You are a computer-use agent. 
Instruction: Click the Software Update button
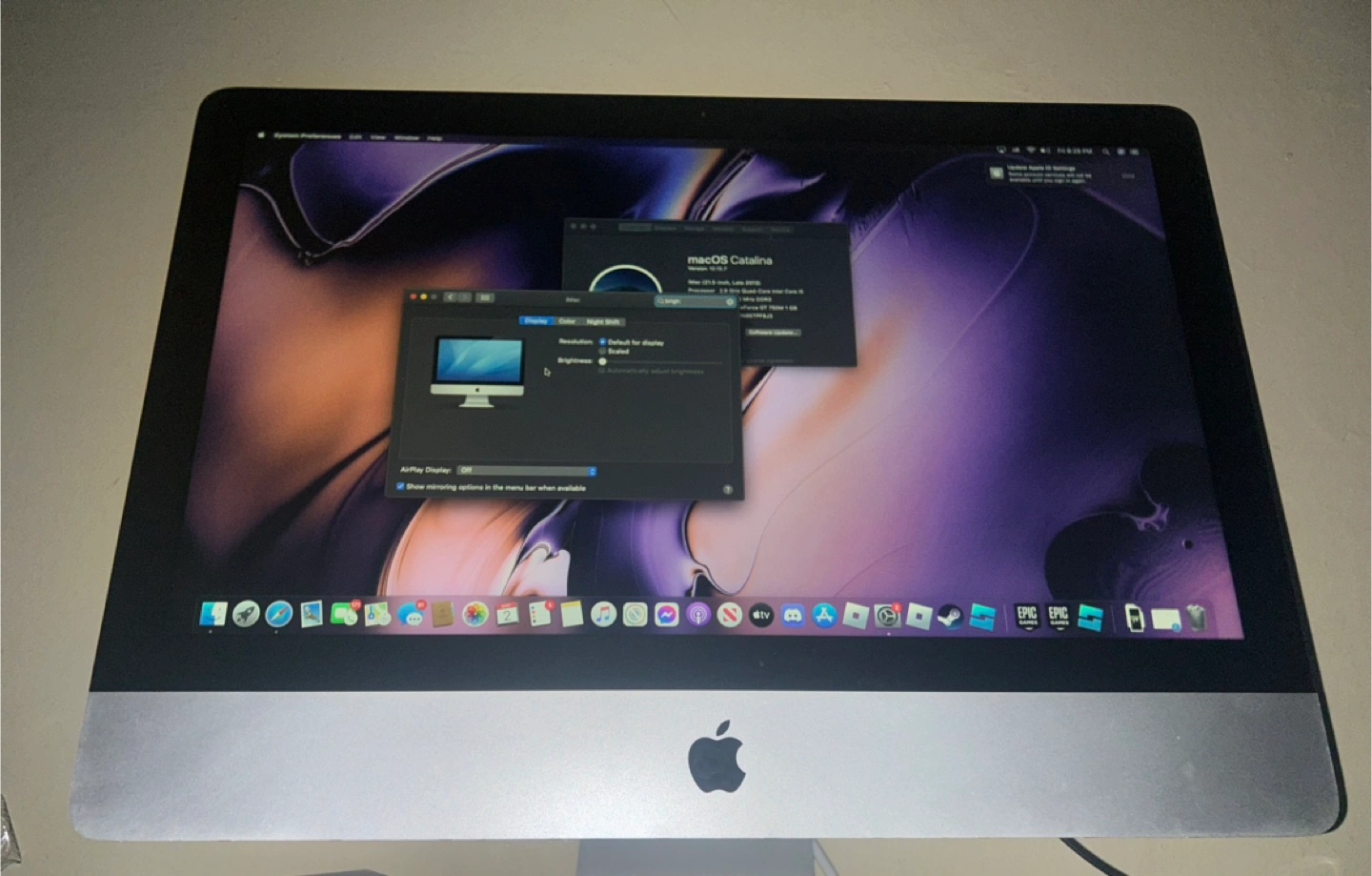point(773,333)
